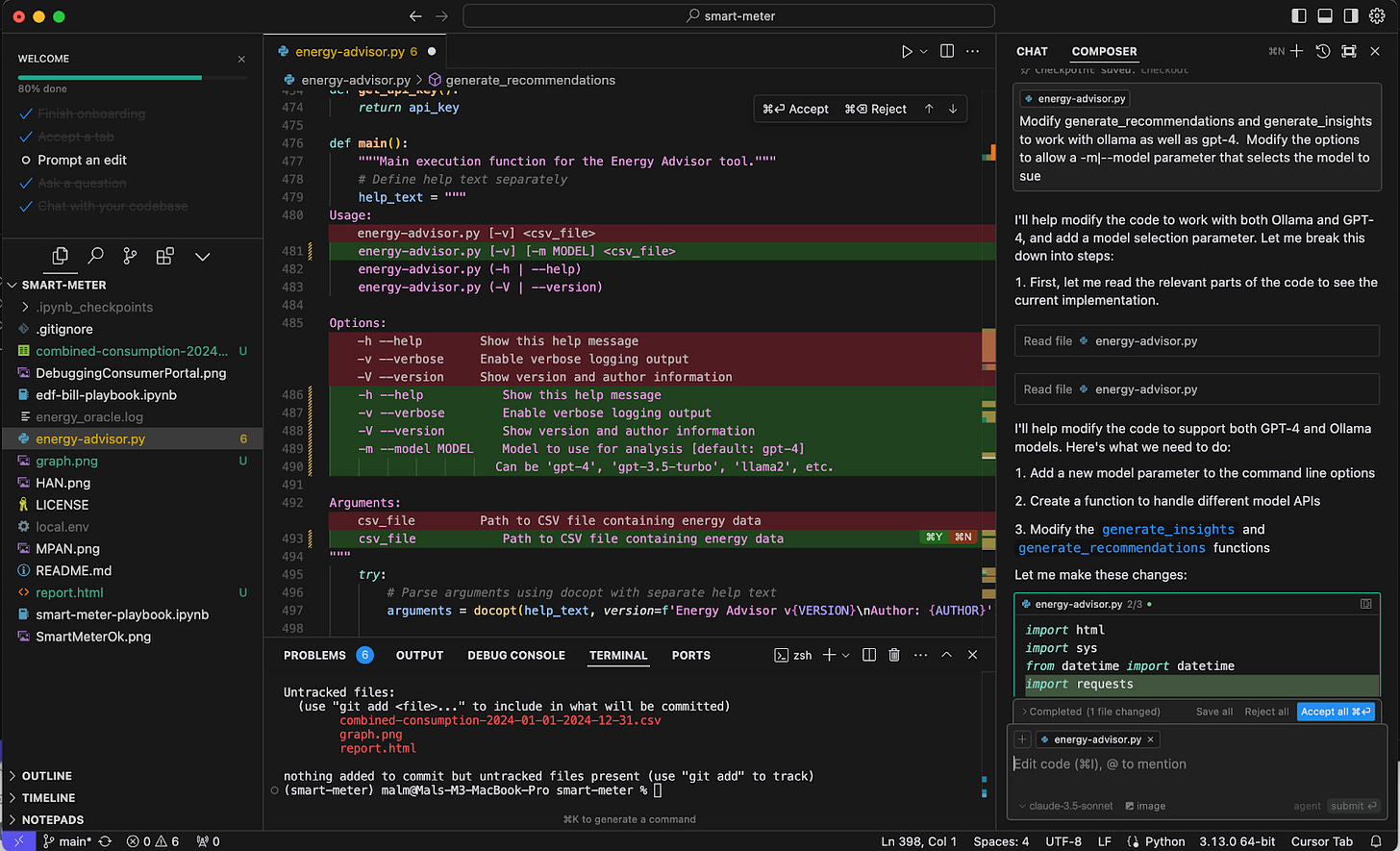This screenshot has width=1400, height=851.
Task: Split the editor to the right
Action: 947,51
